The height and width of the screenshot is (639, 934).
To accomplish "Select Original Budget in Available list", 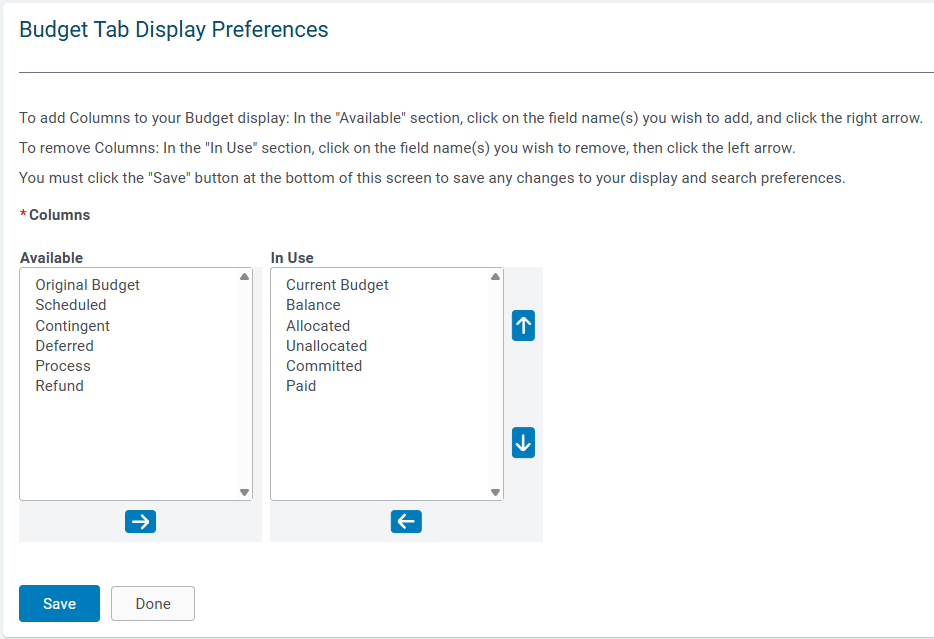I will pos(87,285).
